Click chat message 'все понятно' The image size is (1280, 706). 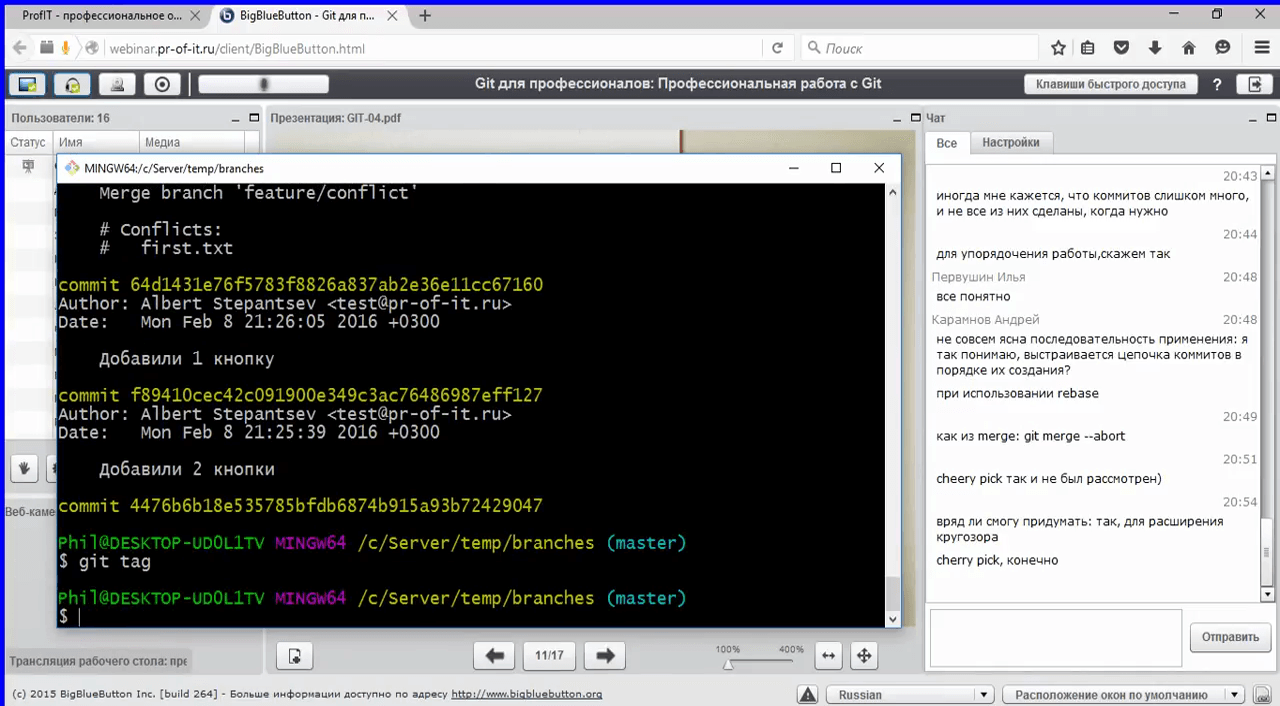pyautogui.click(x=973, y=297)
